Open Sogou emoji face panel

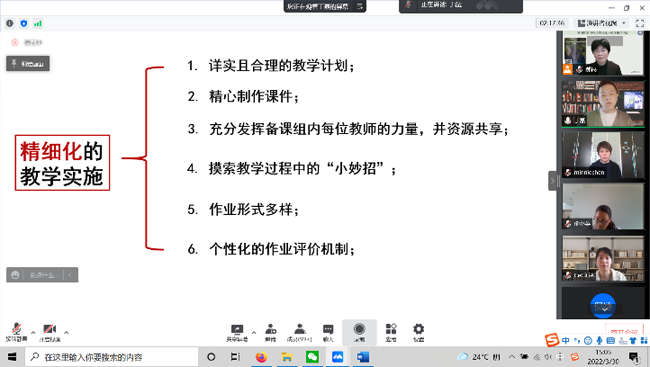[588, 340]
